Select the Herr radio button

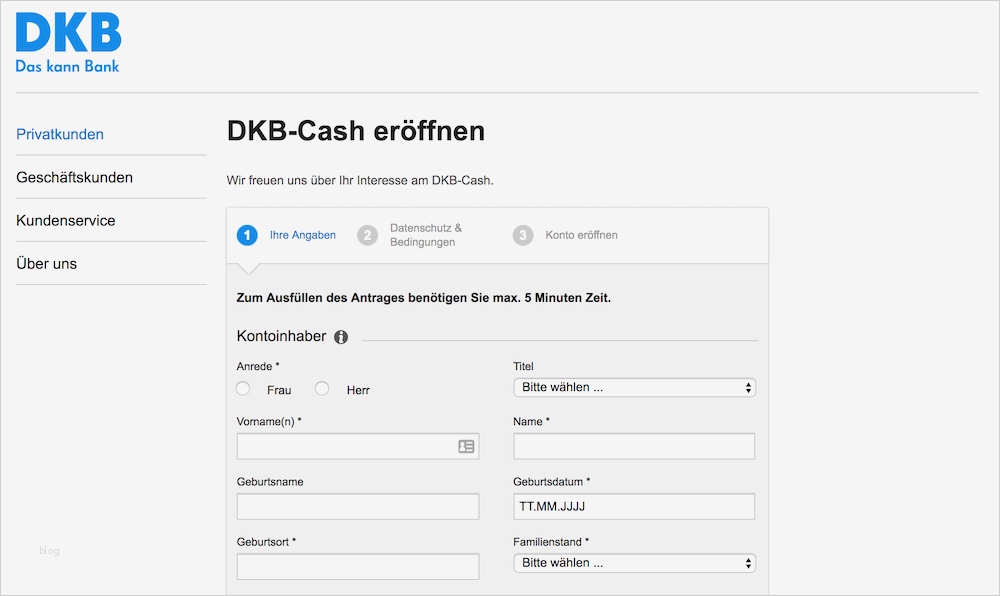pyautogui.click(x=321, y=388)
